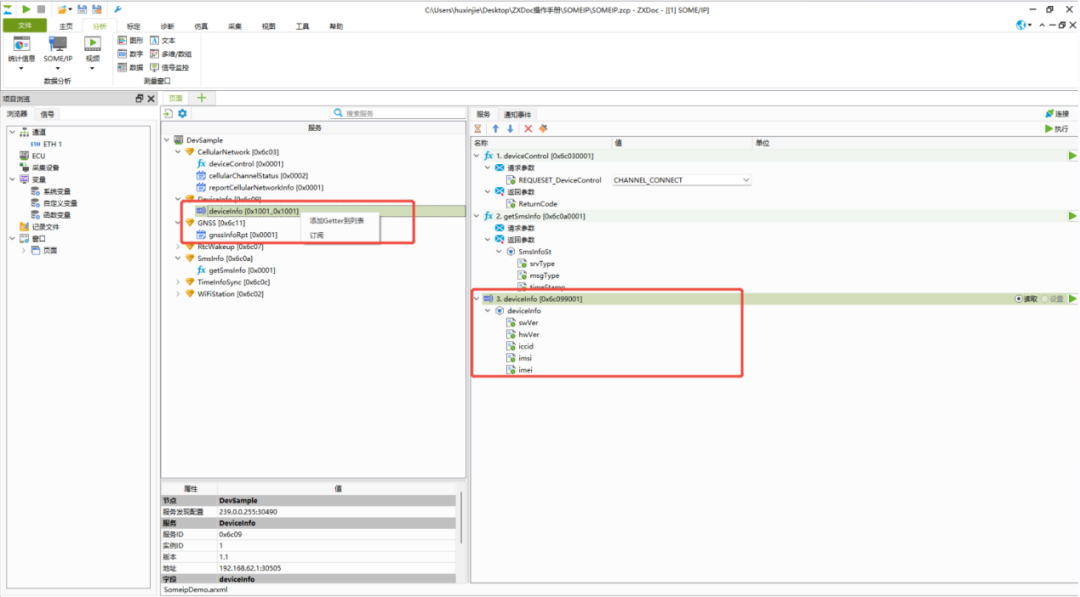
Task: Expand the RtcWakeup service node
Action: 178,246
